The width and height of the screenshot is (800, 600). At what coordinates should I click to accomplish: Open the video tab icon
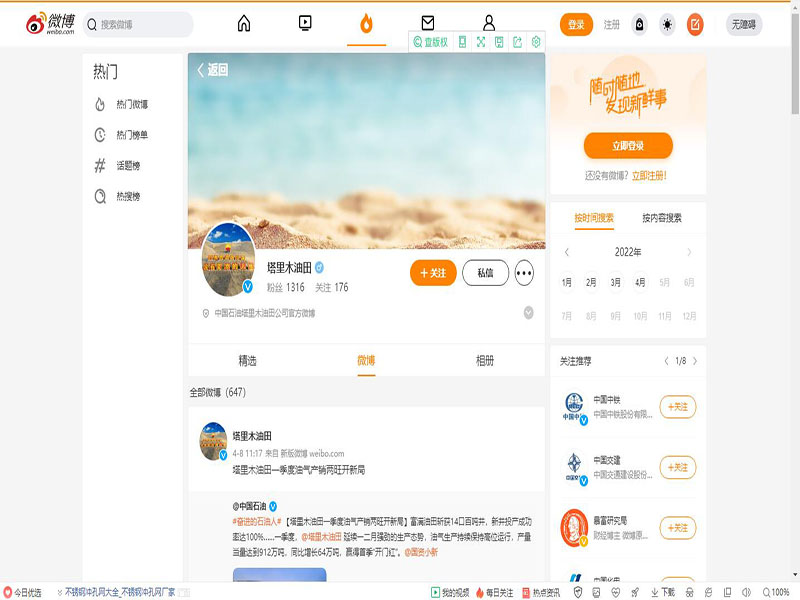pos(305,23)
